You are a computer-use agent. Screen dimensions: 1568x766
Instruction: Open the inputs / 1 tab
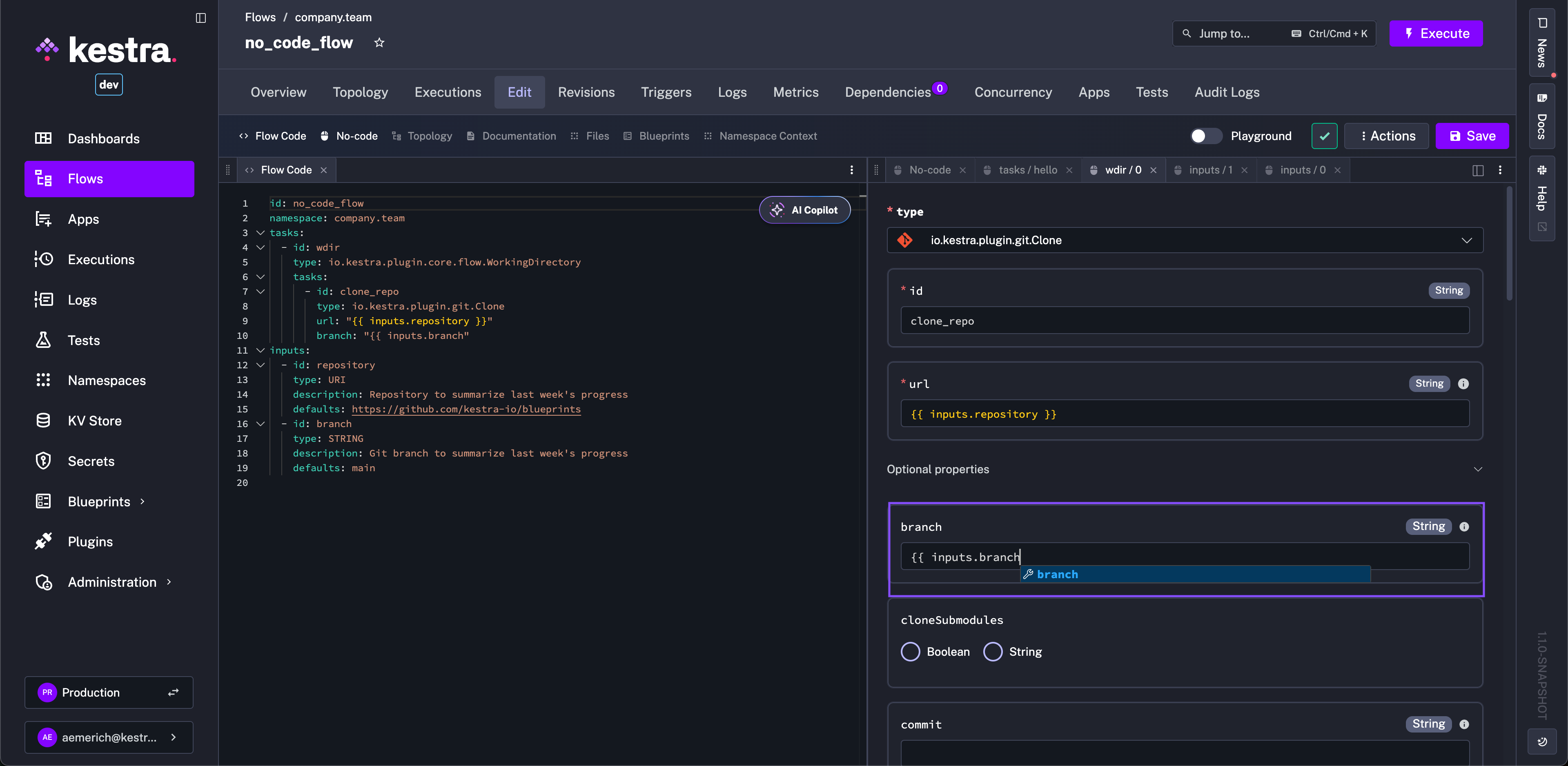click(1209, 170)
